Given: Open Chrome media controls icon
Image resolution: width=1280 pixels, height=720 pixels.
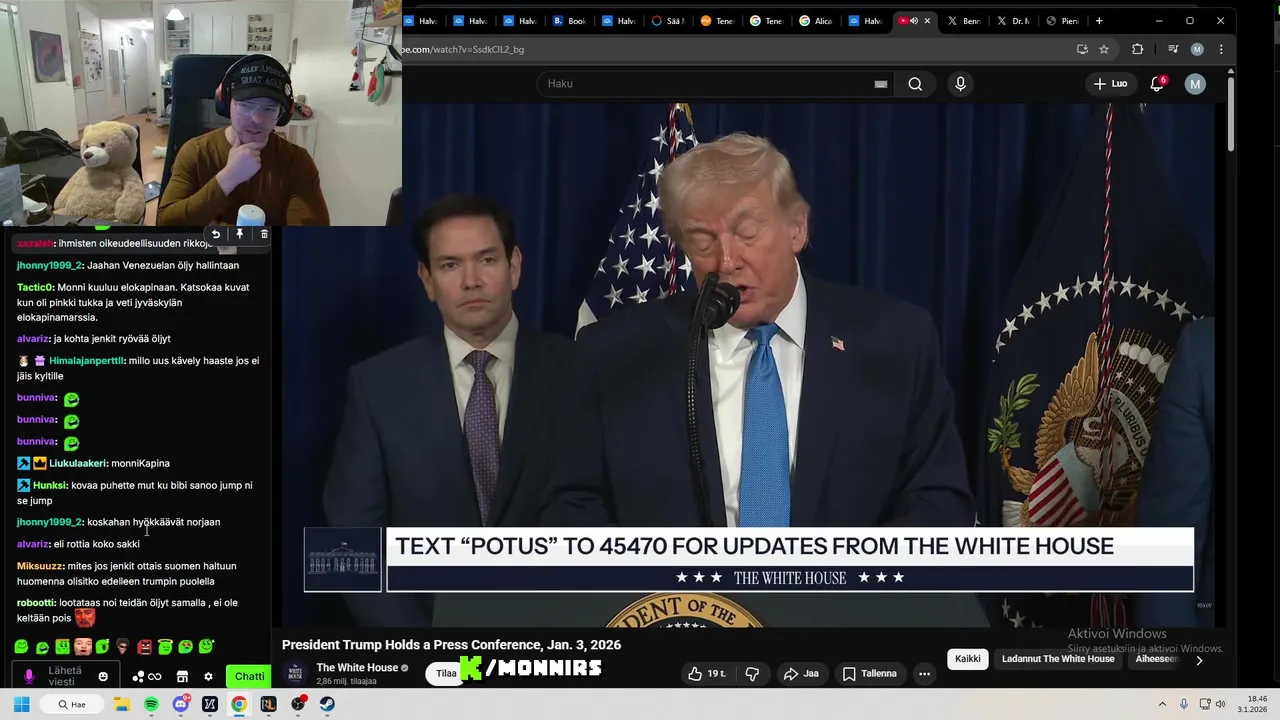Looking at the screenshot, I should pyautogui.click(x=1173, y=49).
